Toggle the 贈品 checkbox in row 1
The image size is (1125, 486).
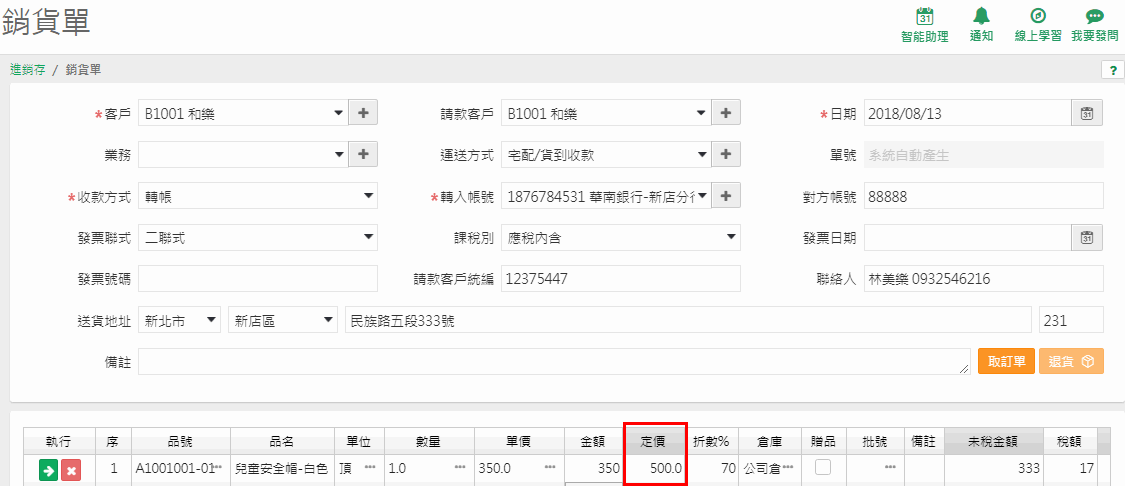click(x=823, y=467)
